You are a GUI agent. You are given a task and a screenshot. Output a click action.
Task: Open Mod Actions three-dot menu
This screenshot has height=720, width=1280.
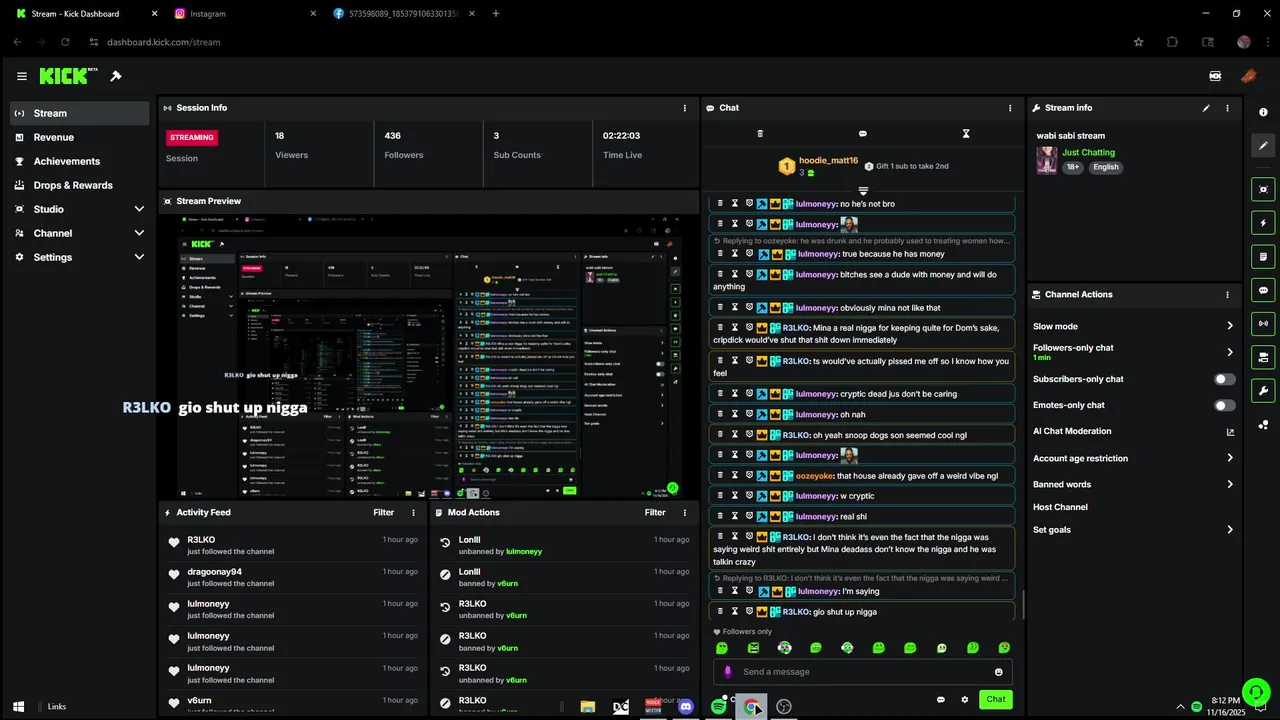[685, 513]
